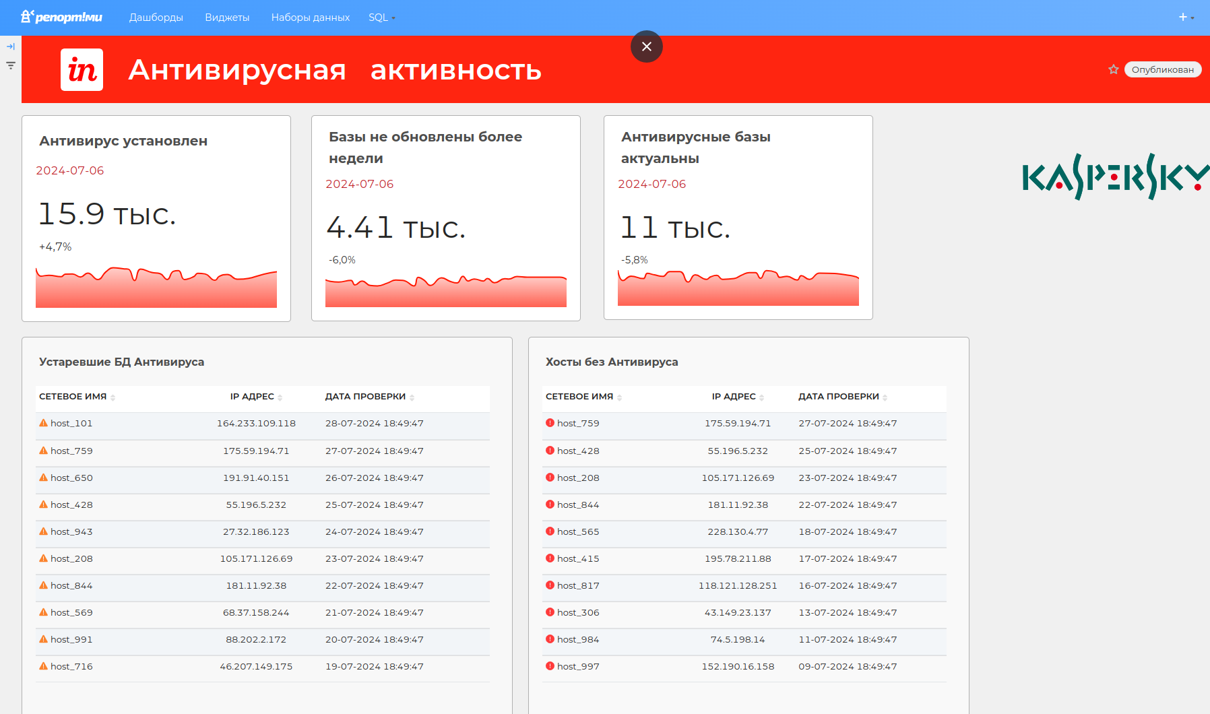Screen dimensions: 1210x714
Task: Click the Устаревшие БД Антивируса table title
Action: [121, 362]
